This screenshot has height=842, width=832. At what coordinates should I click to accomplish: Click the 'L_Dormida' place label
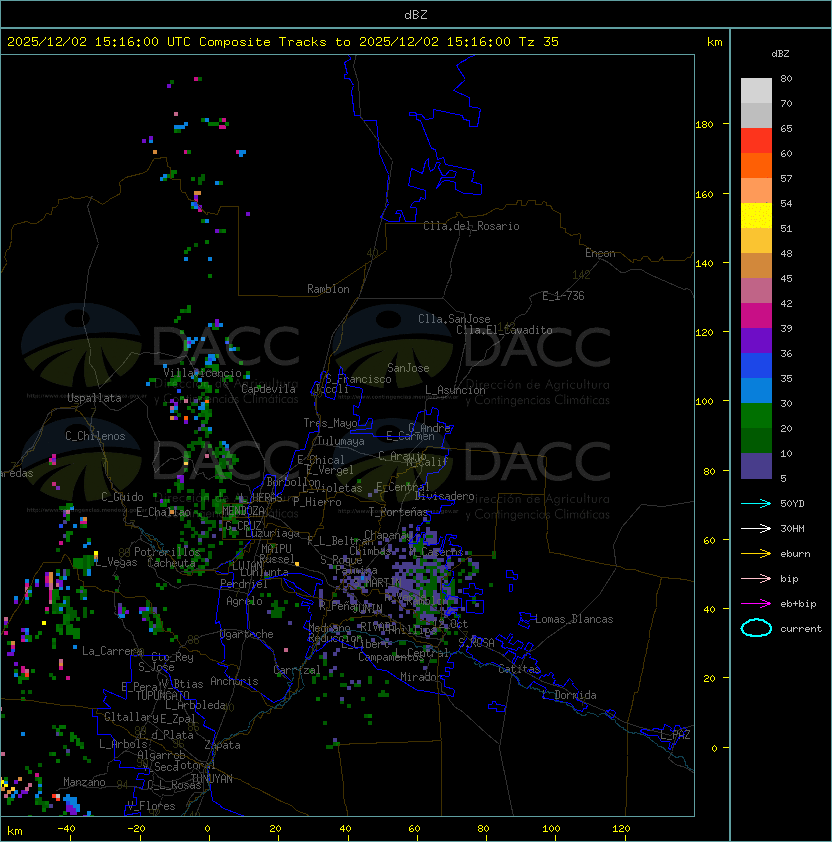click(x=569, y=695)
